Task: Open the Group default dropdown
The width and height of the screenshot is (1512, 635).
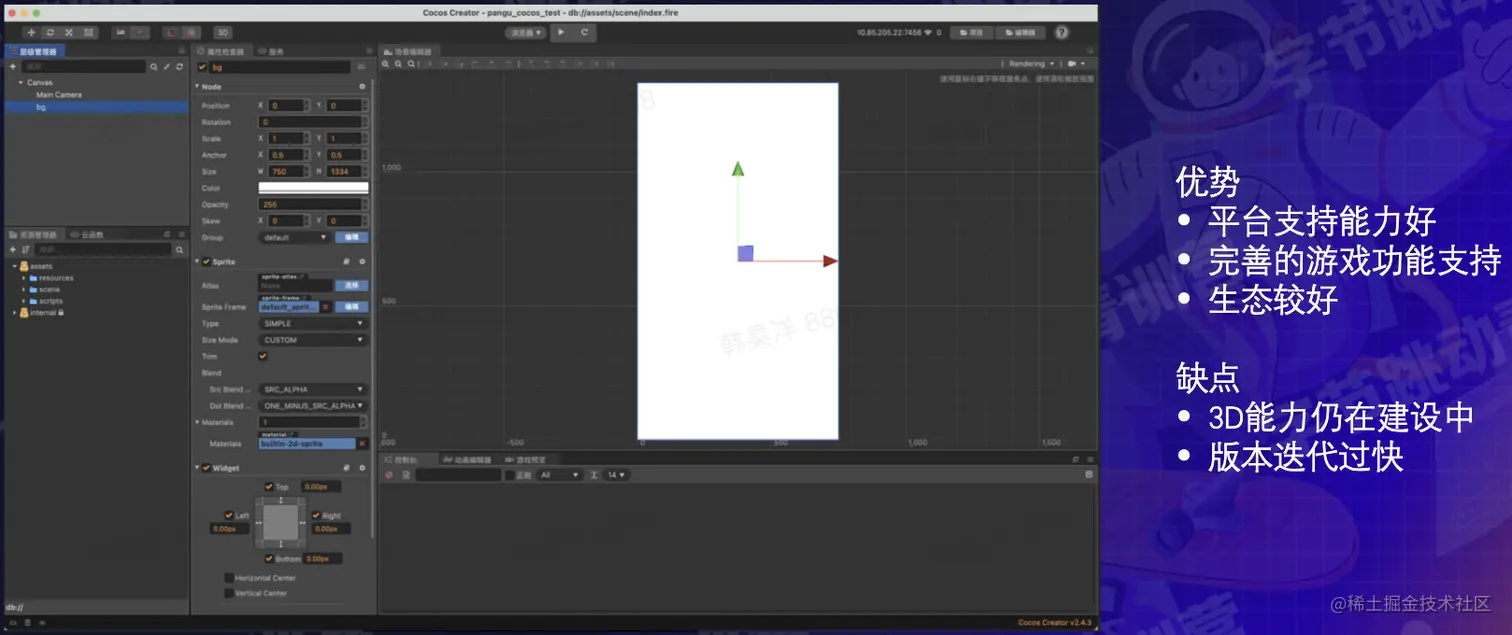Action: (x=294, y=238)
